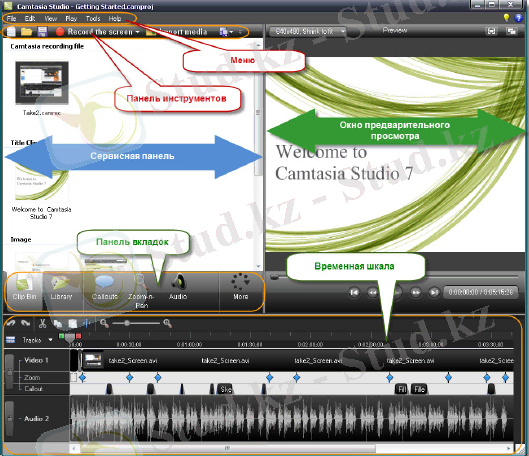529x456 pixels.
Task: Open the Tools menu
Action: click(x=93, y=19)
